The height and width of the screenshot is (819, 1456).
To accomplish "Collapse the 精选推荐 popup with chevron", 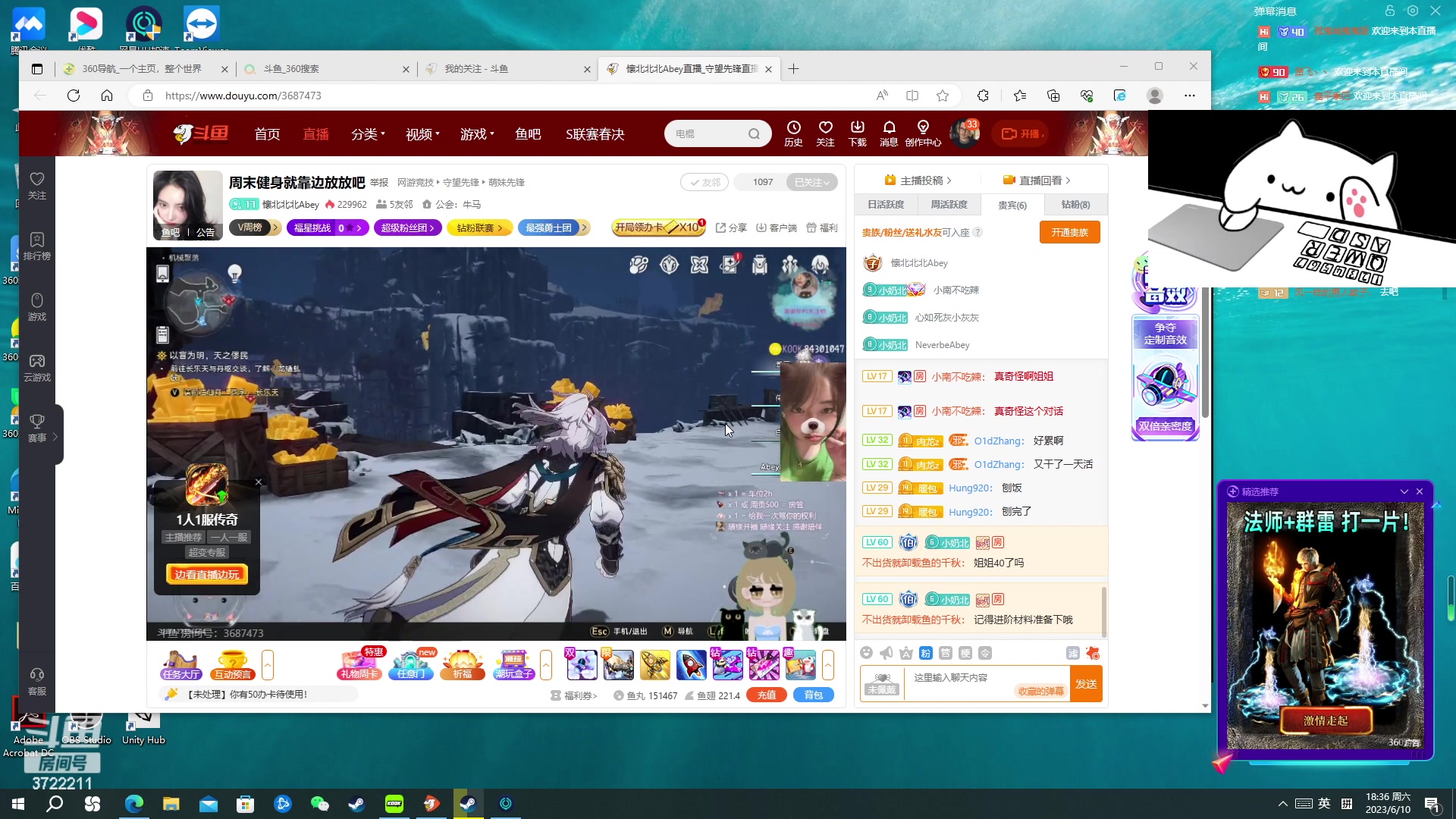I will 1404,491.
